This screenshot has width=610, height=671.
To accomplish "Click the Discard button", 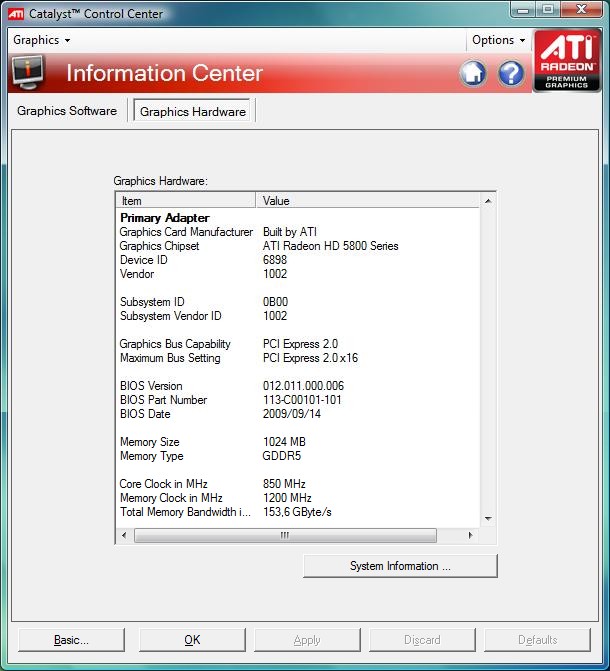I will [422, 640].
